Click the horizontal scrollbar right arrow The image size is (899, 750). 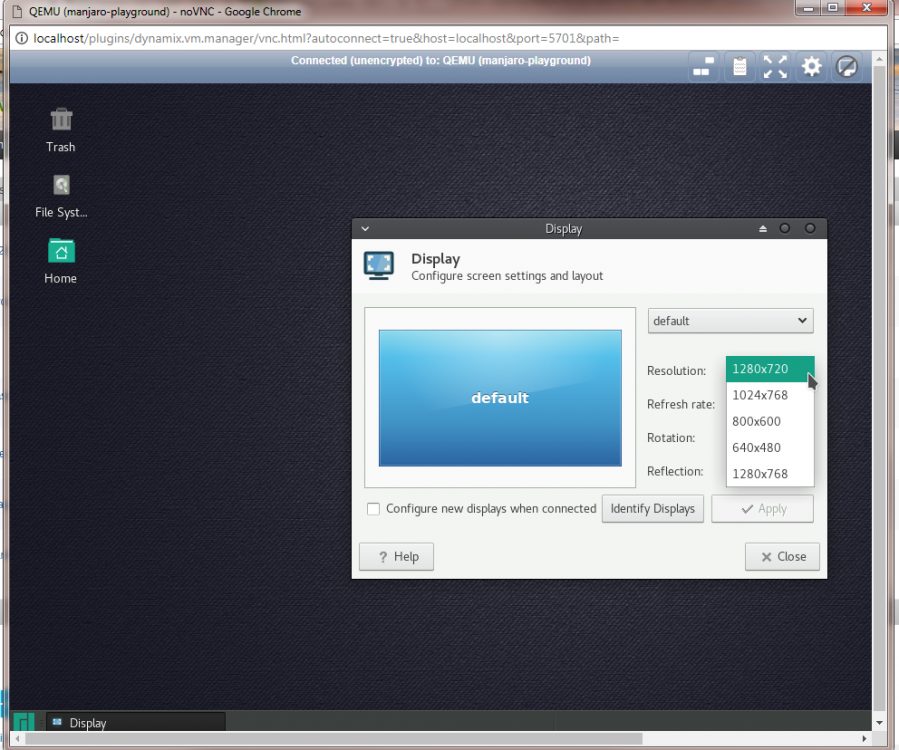click(x=865, y=739)
